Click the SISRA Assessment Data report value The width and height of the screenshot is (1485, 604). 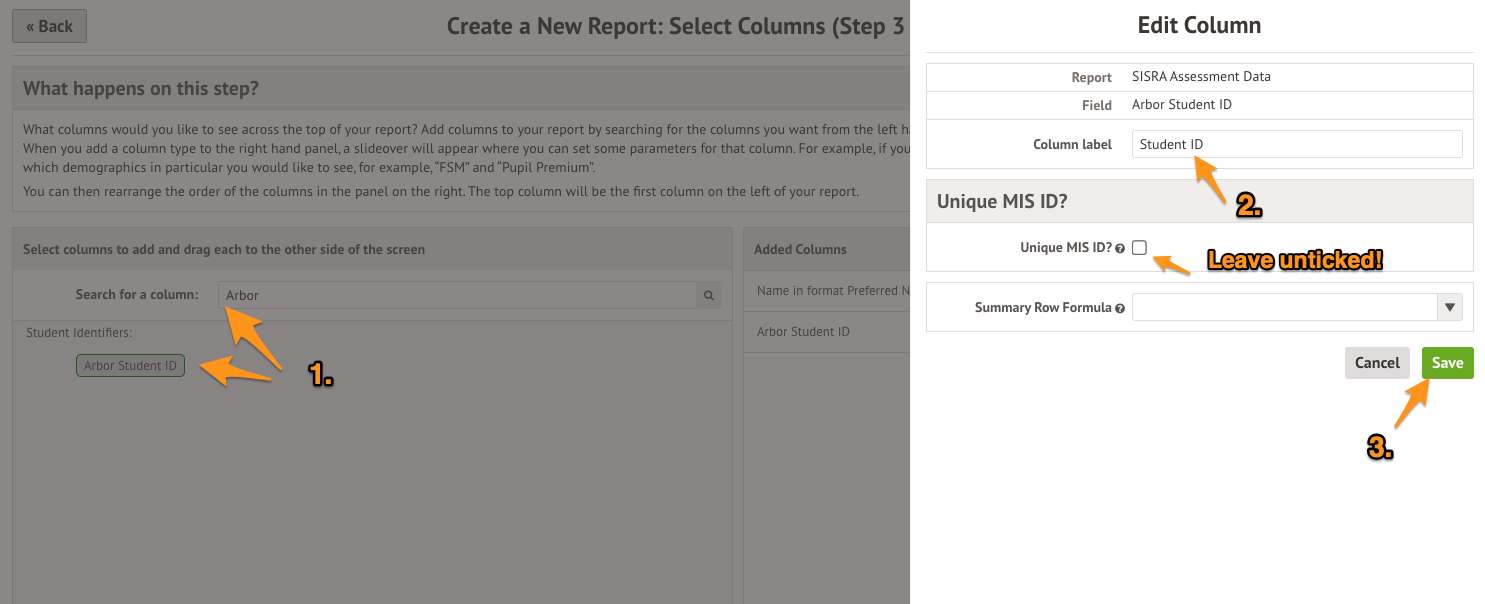coord(1201,77)
